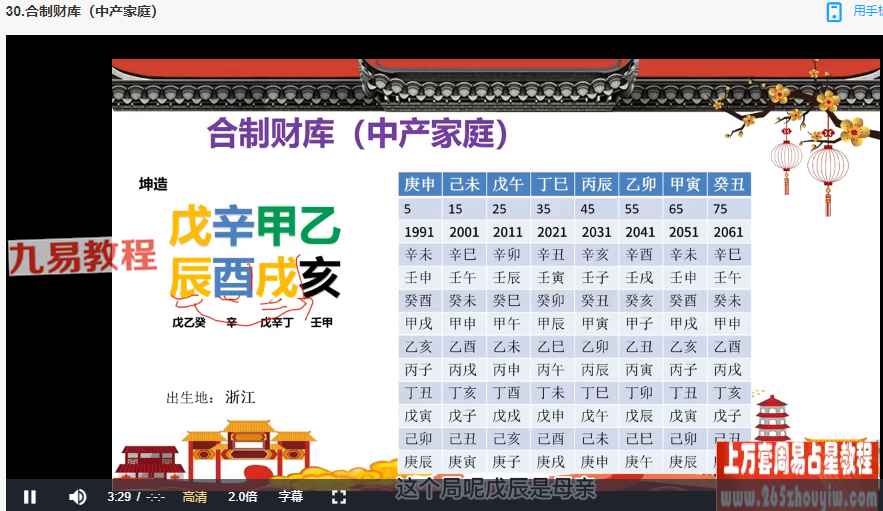Click the subtitle text 这个局呢戊辰是母亲
The width and height of the screenshot is (883, 511).
496,490
